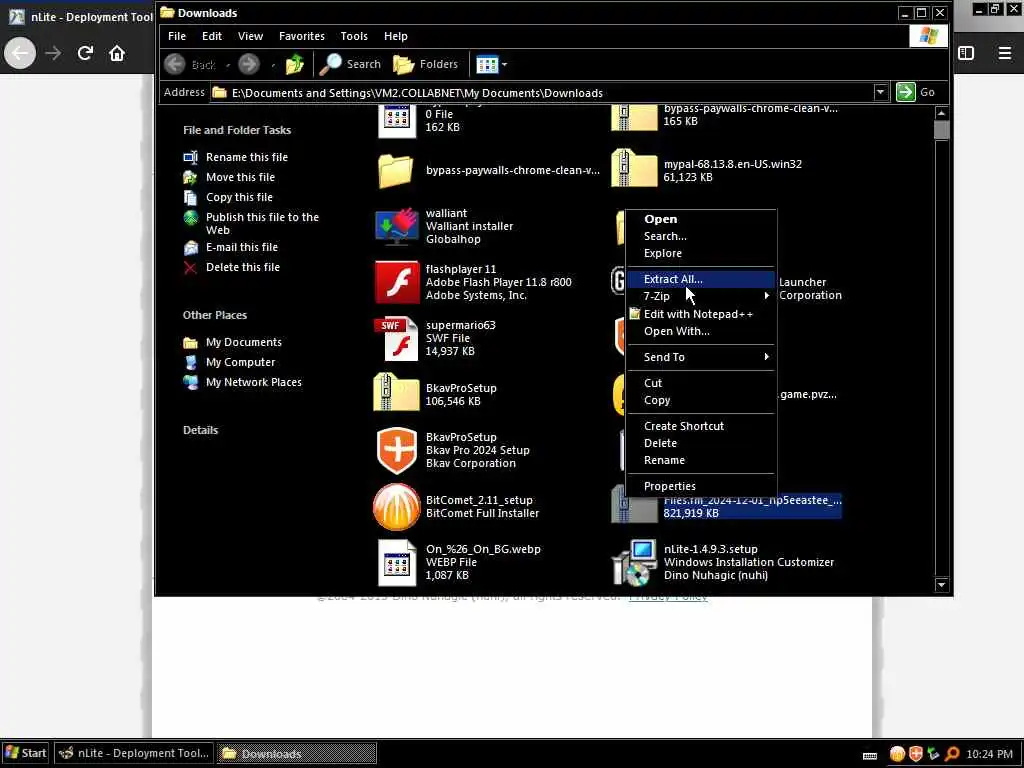
Task: Select the supermario63 SWF file icon
Action: click(x=397, y=338)
